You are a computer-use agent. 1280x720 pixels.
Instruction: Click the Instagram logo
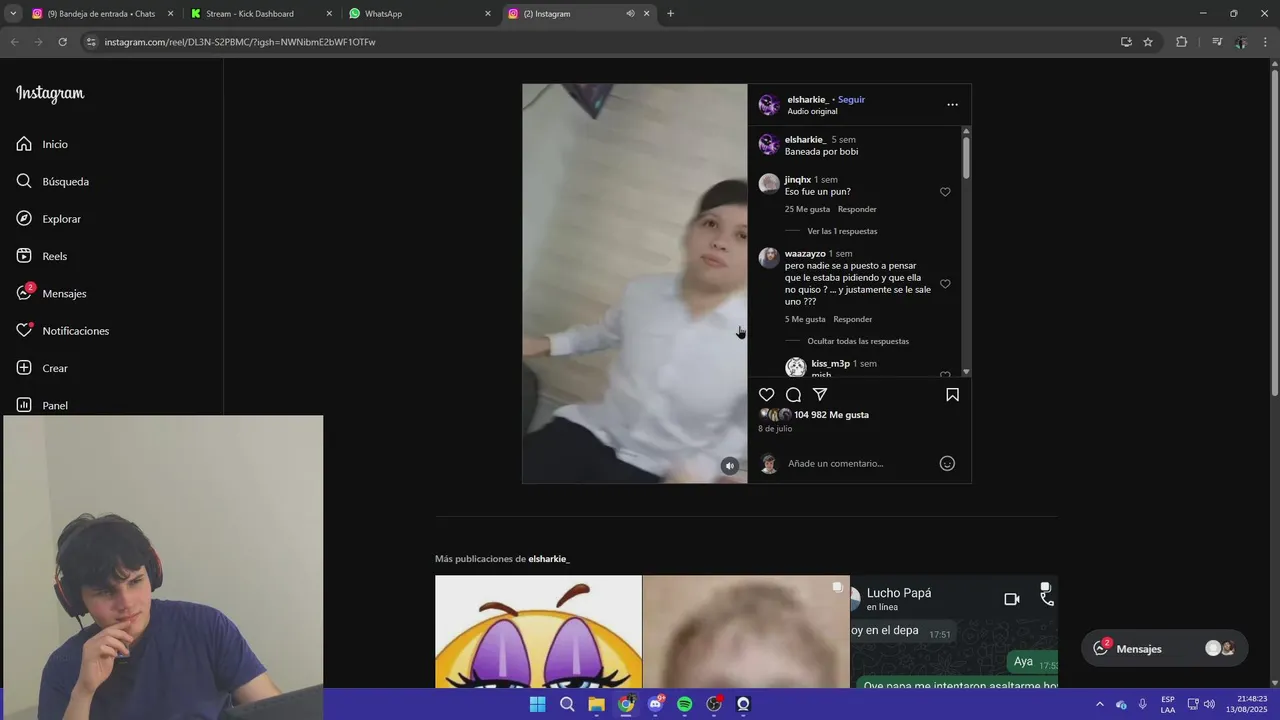50,93
